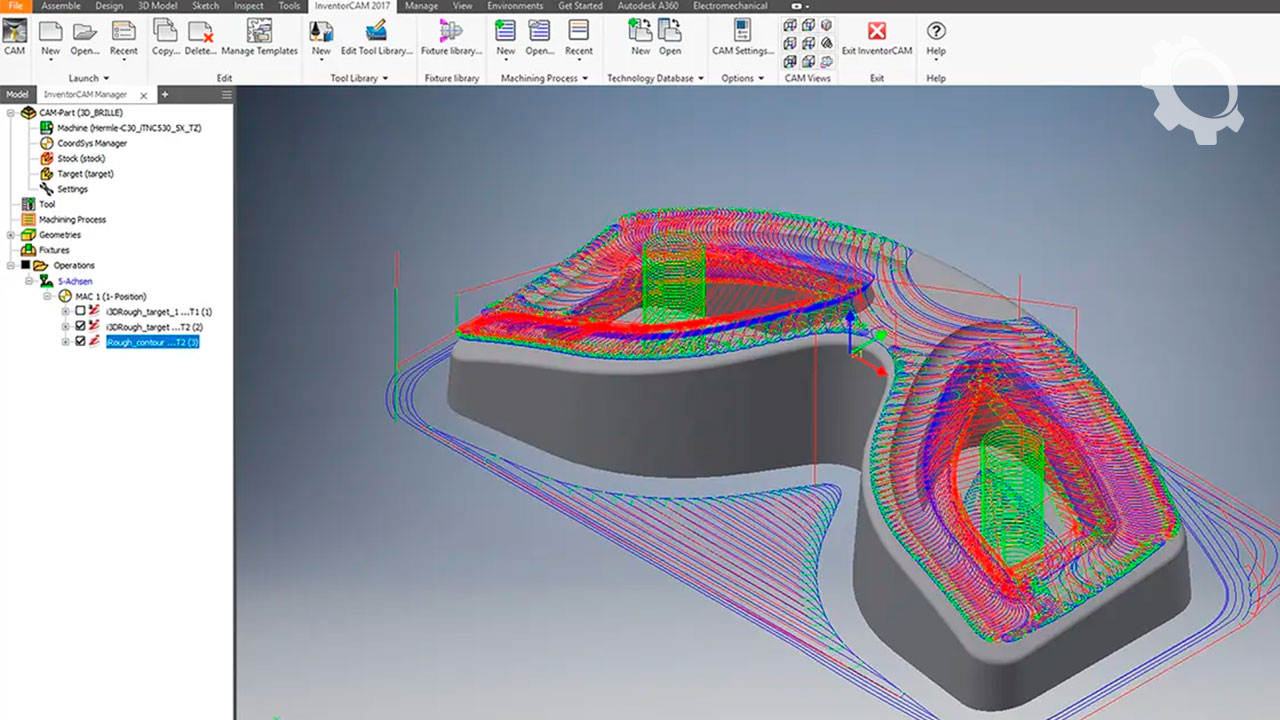Click the Exit InventorCAM red X icon
Screen dimensions: 1280x720
876,32
